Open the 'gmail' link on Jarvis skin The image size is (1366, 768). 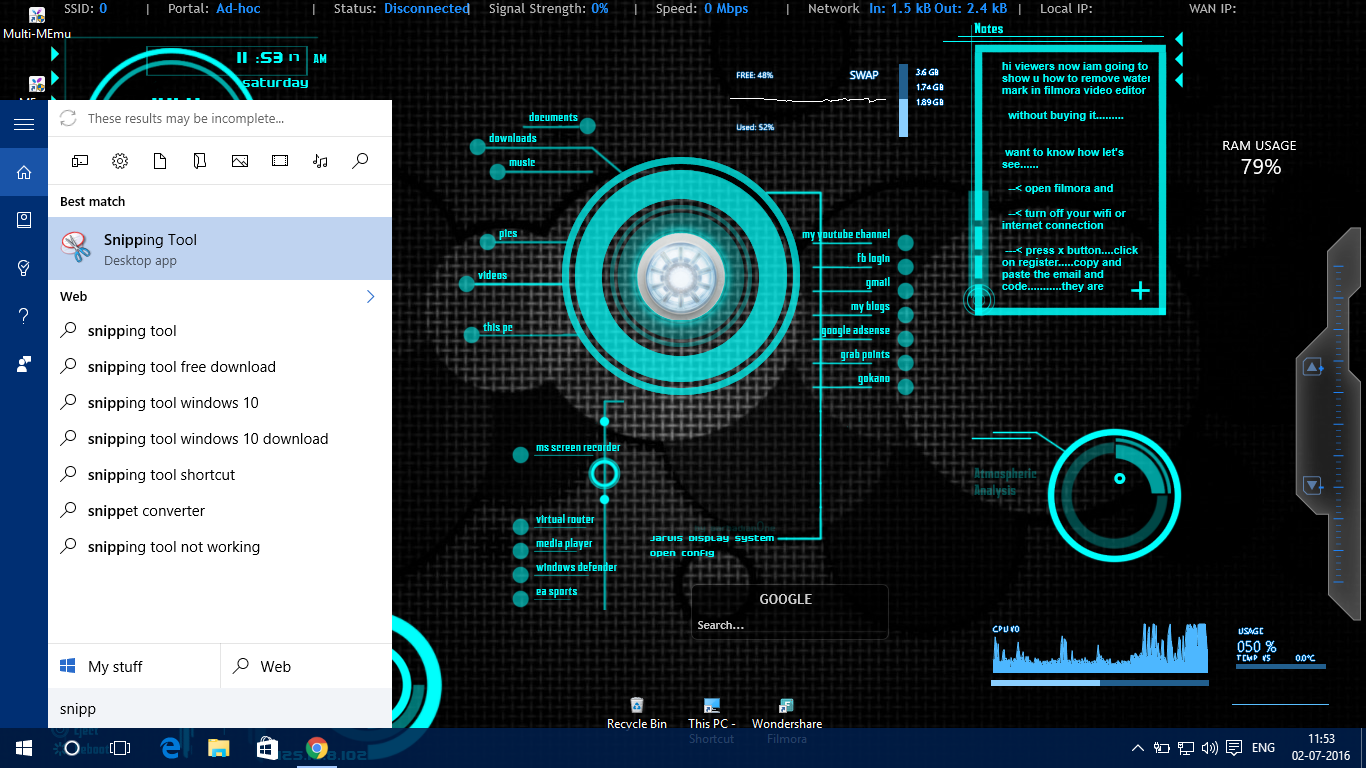(x=877, y=283)
